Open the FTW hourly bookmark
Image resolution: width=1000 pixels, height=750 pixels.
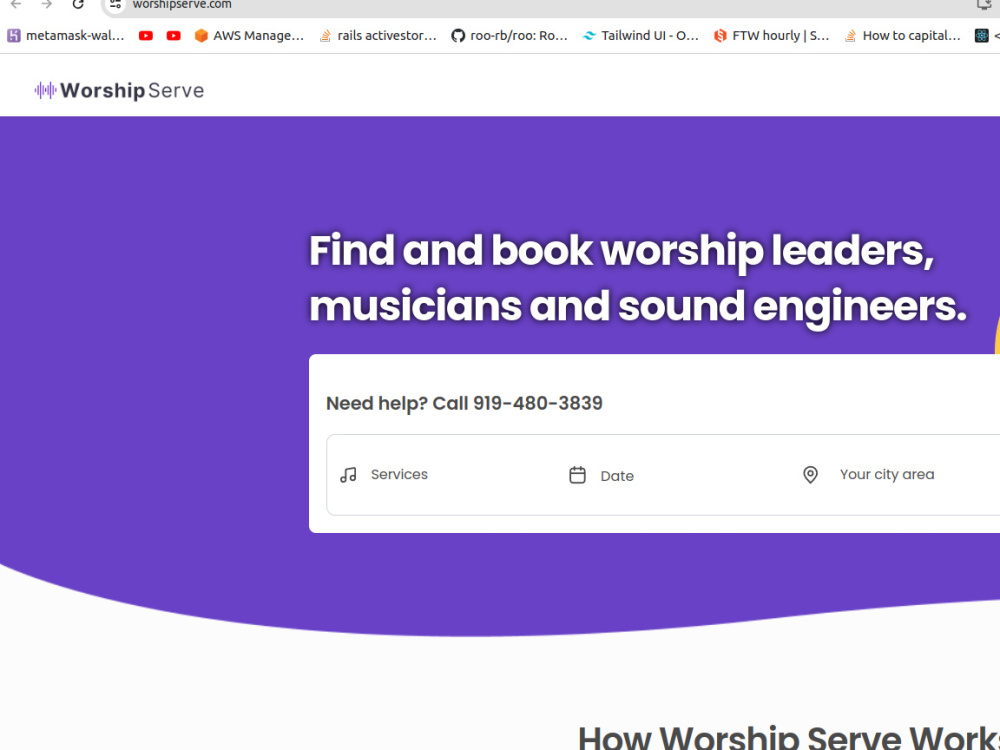[772, 36]
